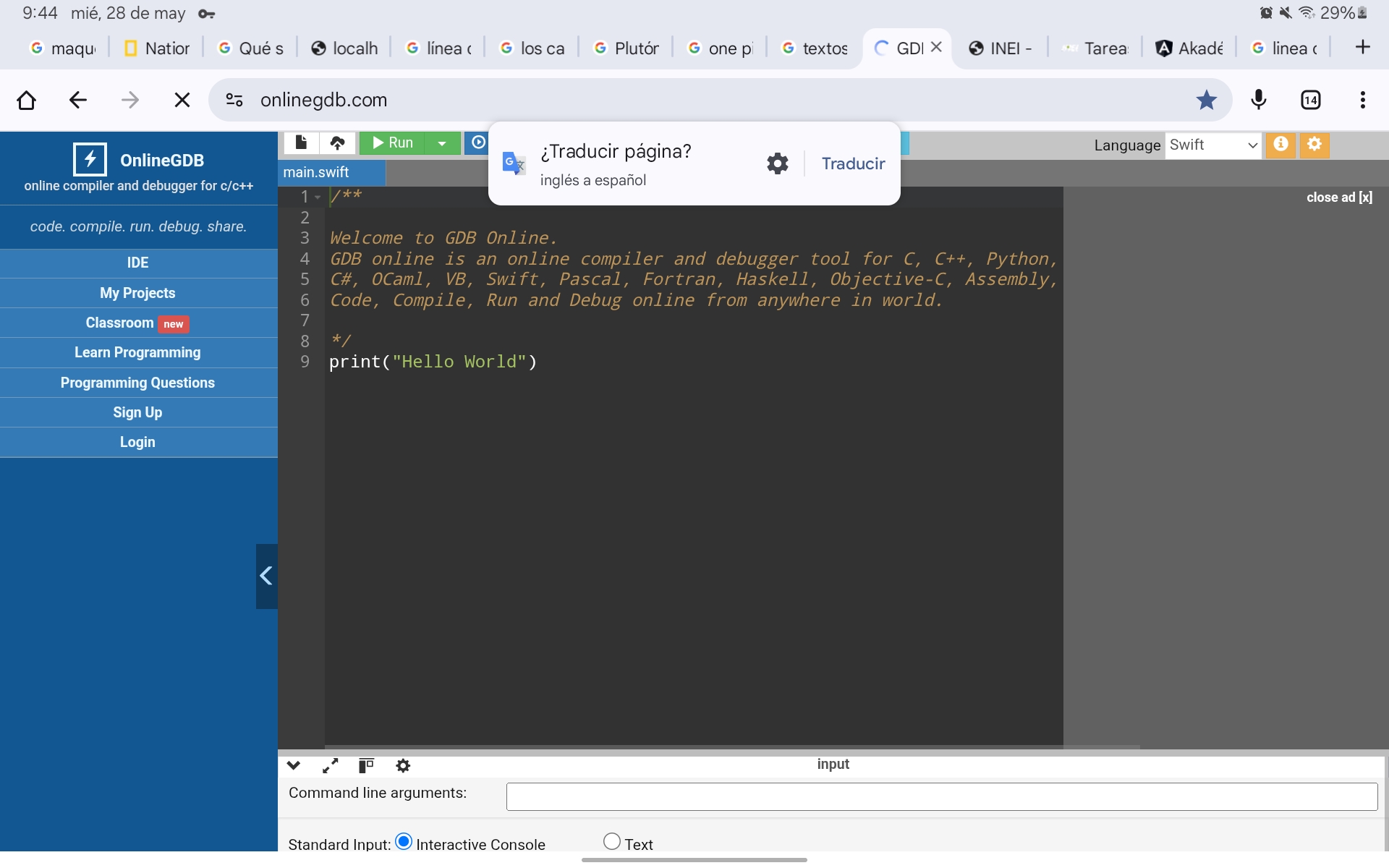Click the expand console fullscreen icon

coord(330,765)
